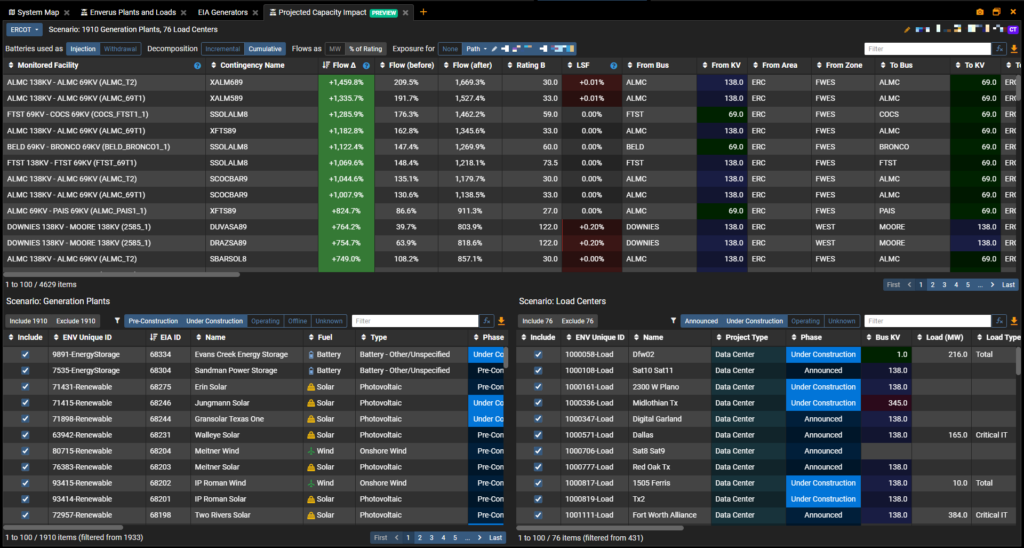Click the top table Filter input field
Image resolution: width=1024 pixels, height=548 pixels.
click(x=926, y=48)
